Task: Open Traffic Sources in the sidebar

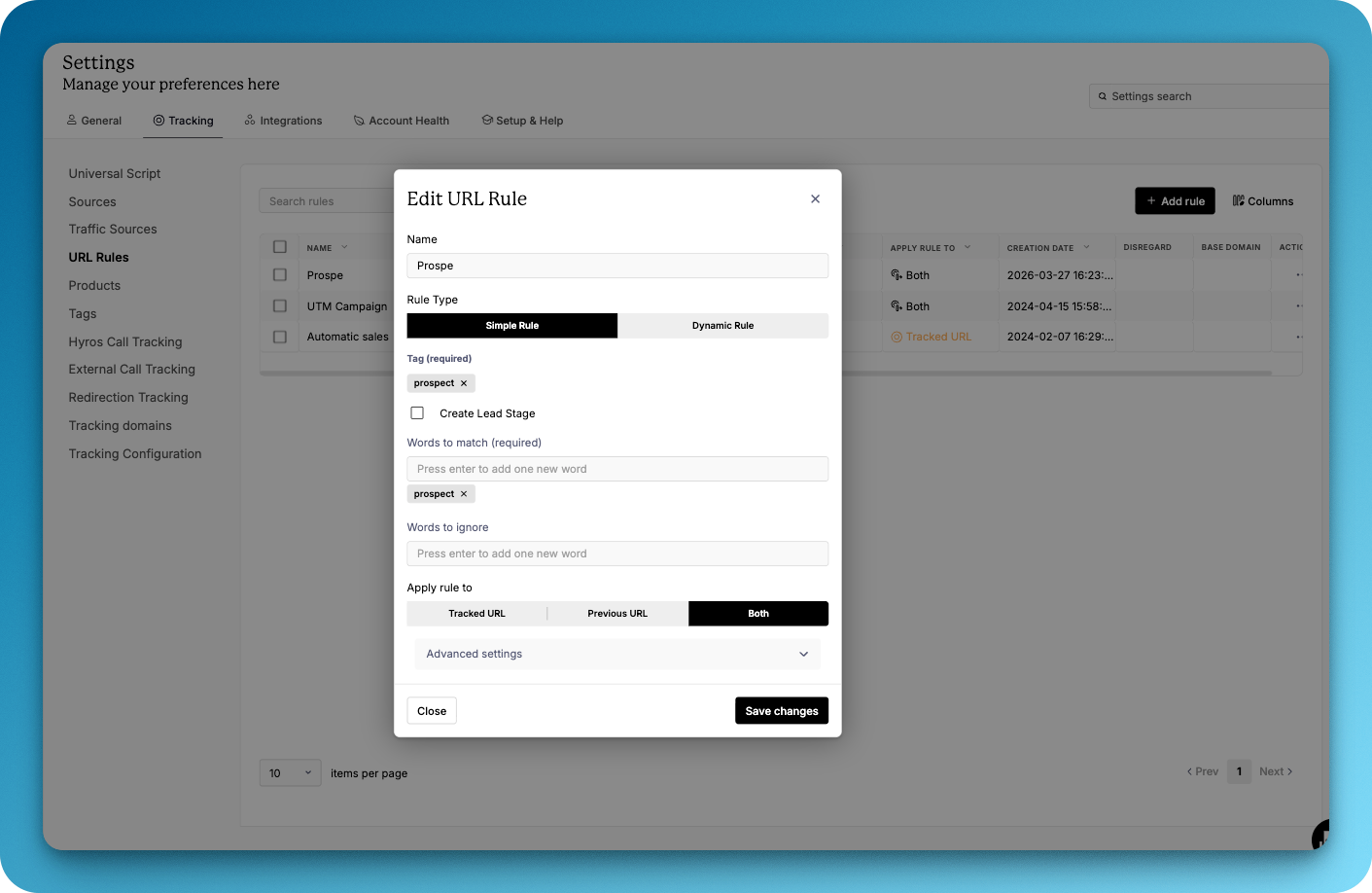Action: point(113,230)
